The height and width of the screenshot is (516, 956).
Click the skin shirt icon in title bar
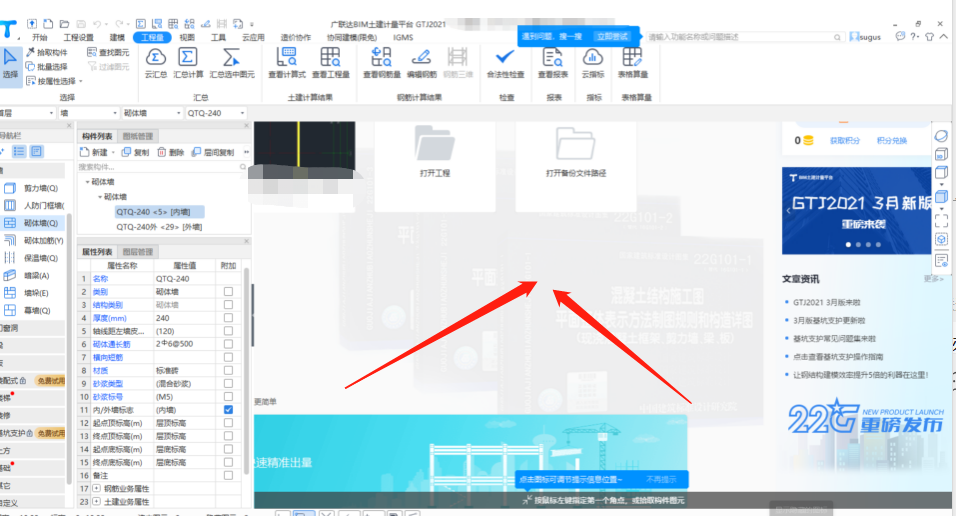coord(929,37)
